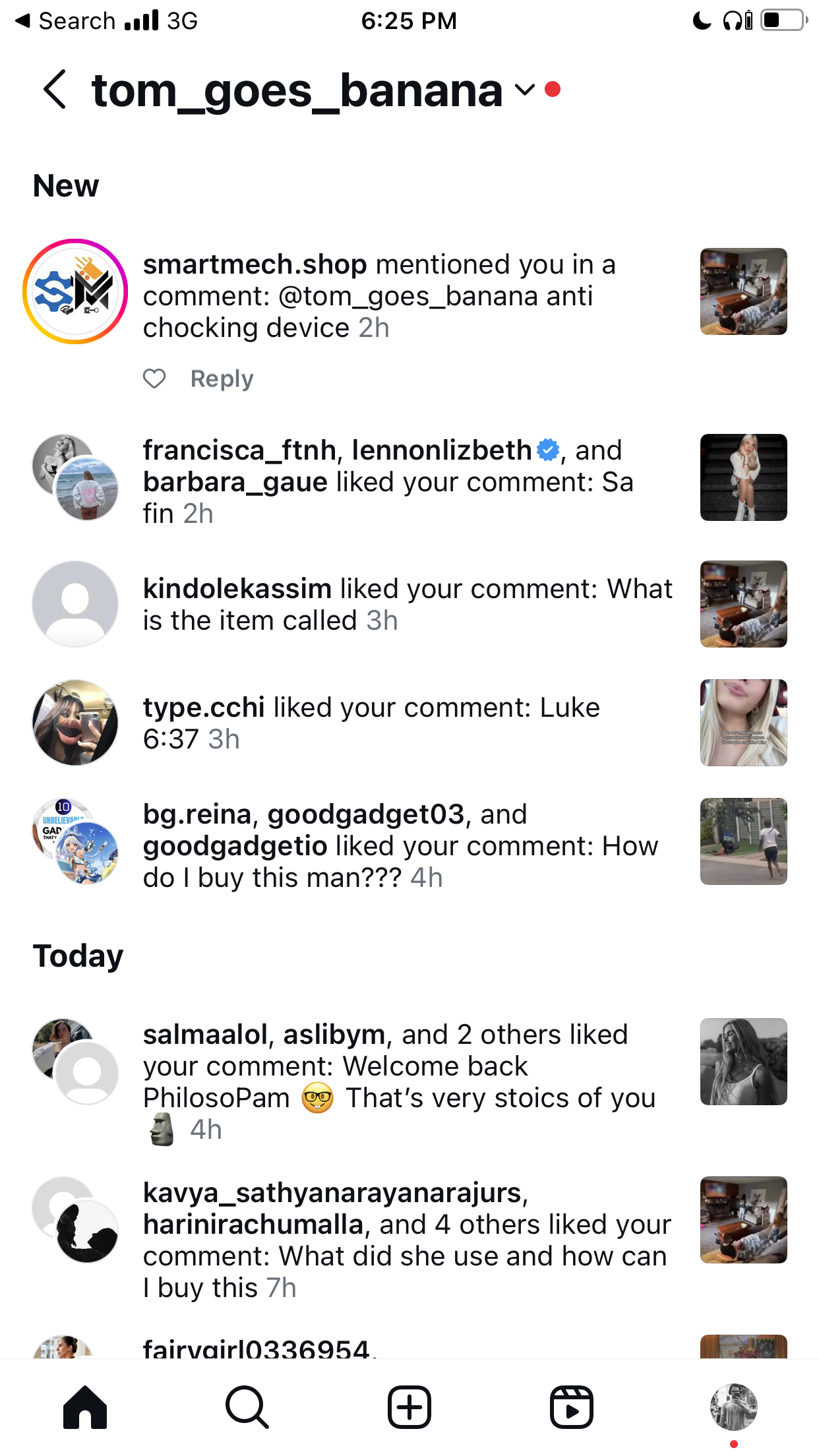Open the Home tab icon

tap(85, 1407)
